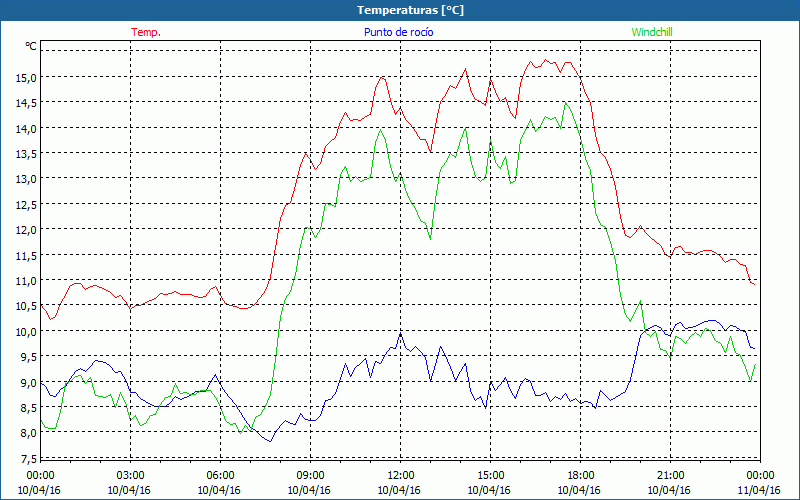
Task: Click the 10/04/16 date under 12:00
Action: [399, 490]
